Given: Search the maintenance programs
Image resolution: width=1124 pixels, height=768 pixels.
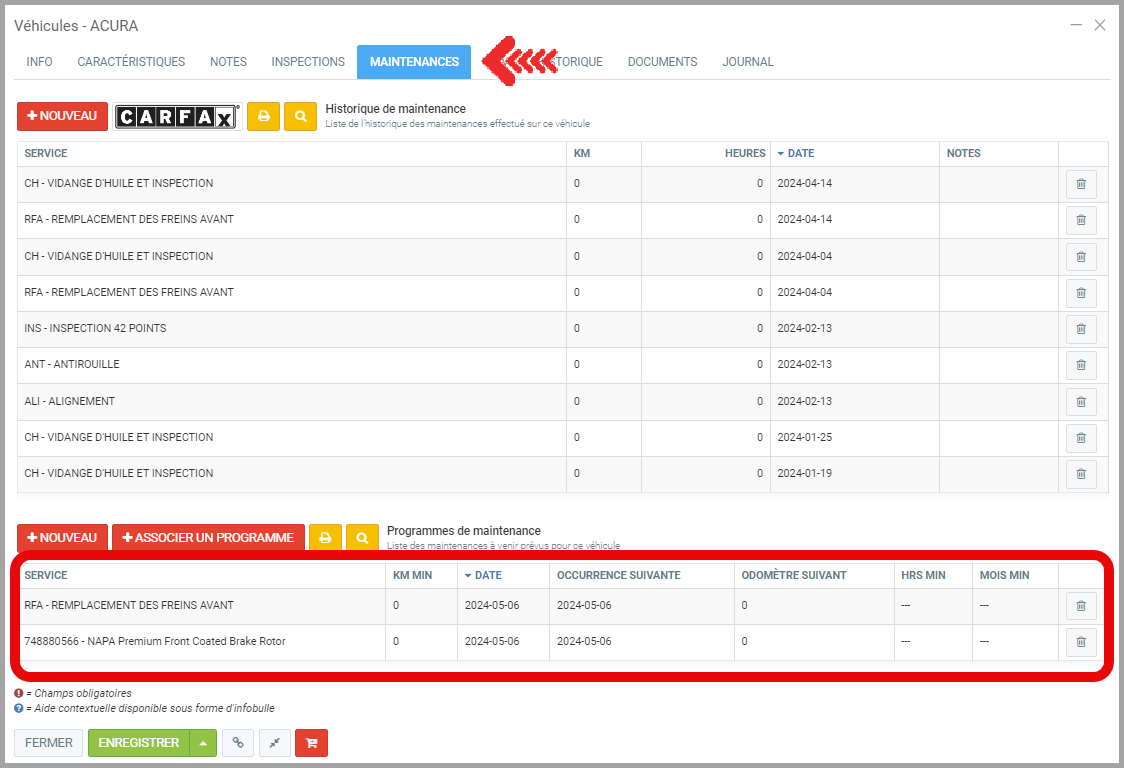Looking at the screenshot, I should point(362,538).
